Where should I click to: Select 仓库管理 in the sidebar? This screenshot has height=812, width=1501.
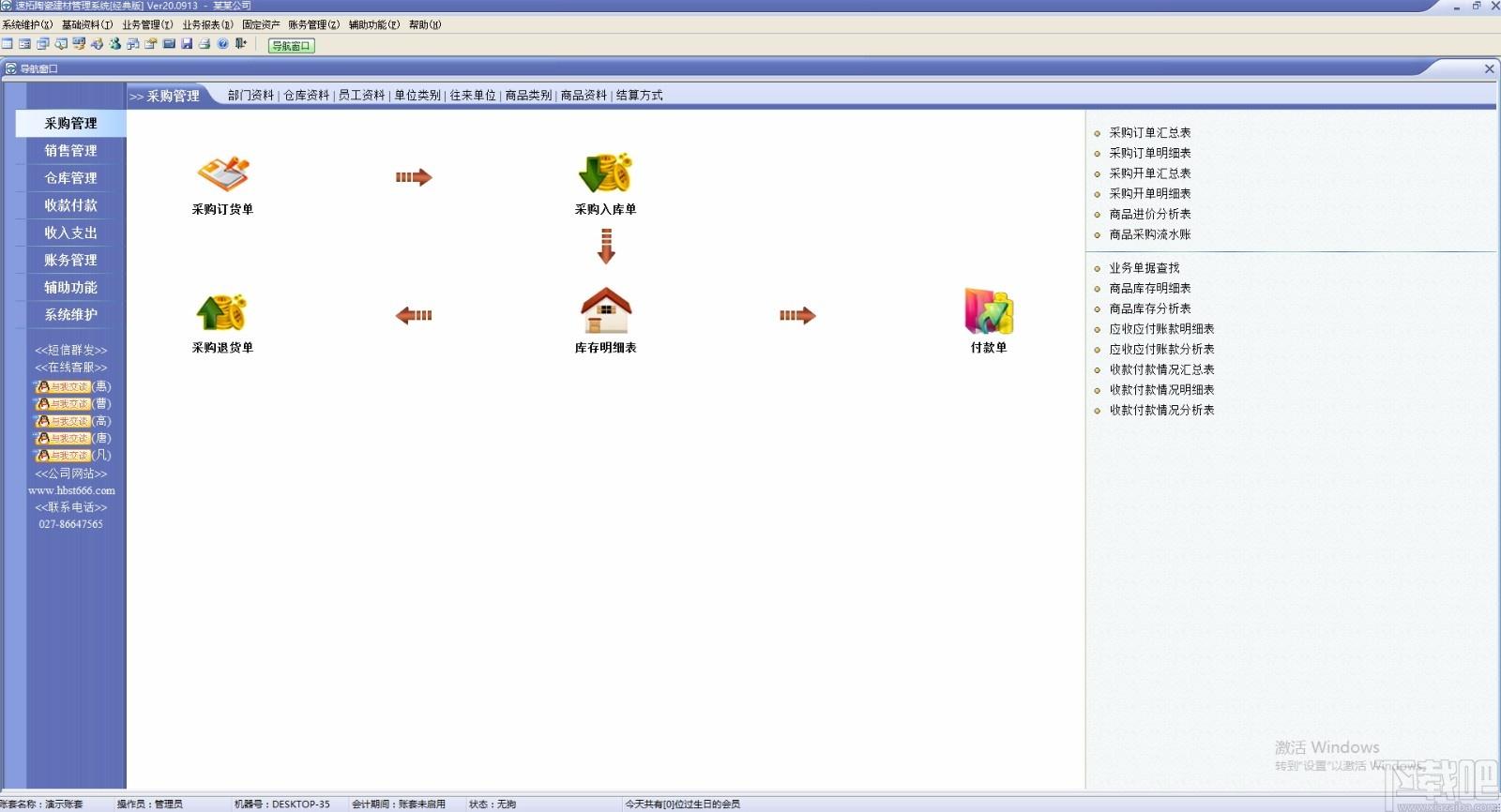[70, 178]
